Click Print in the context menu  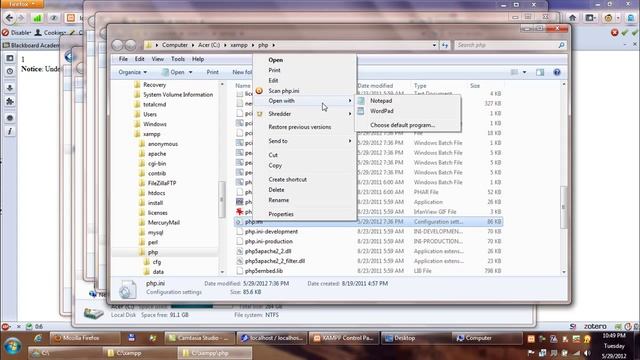[x=274, y=70]
